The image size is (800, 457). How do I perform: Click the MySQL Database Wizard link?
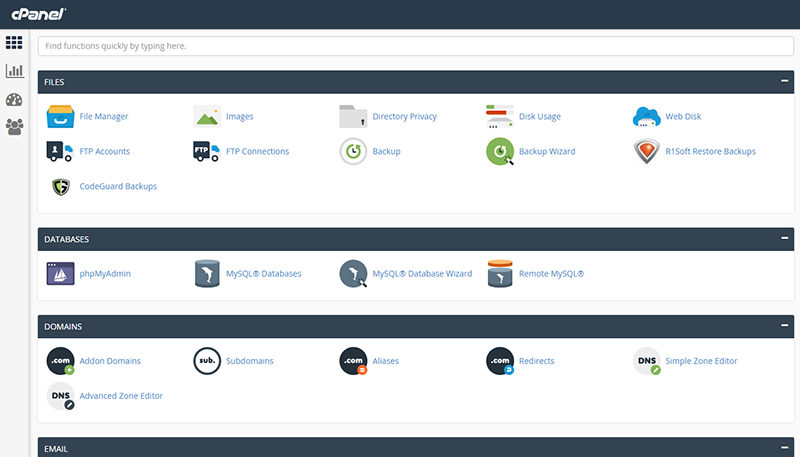click(422, 273)
